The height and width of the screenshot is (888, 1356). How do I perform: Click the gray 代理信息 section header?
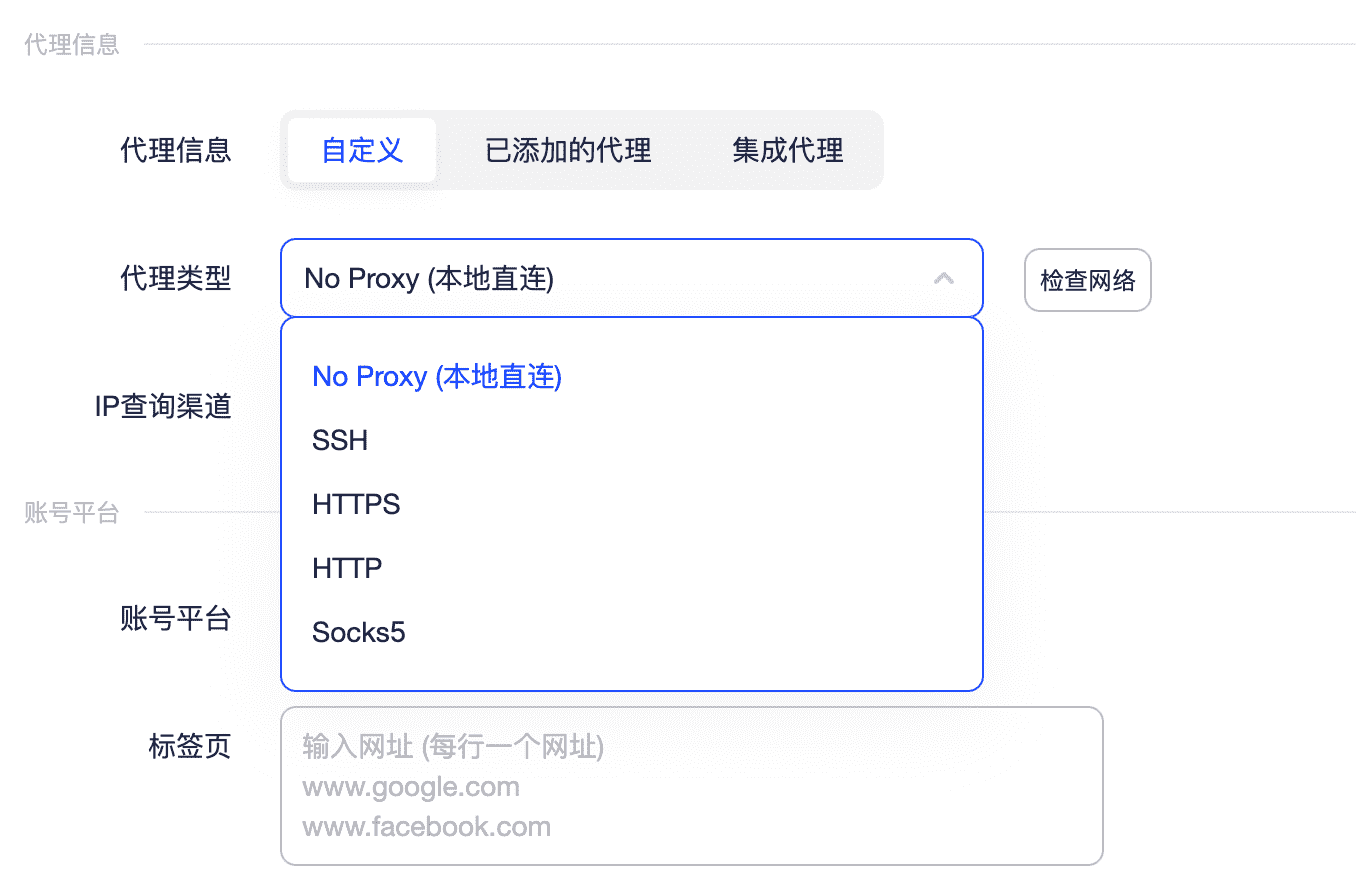point(72,44)
